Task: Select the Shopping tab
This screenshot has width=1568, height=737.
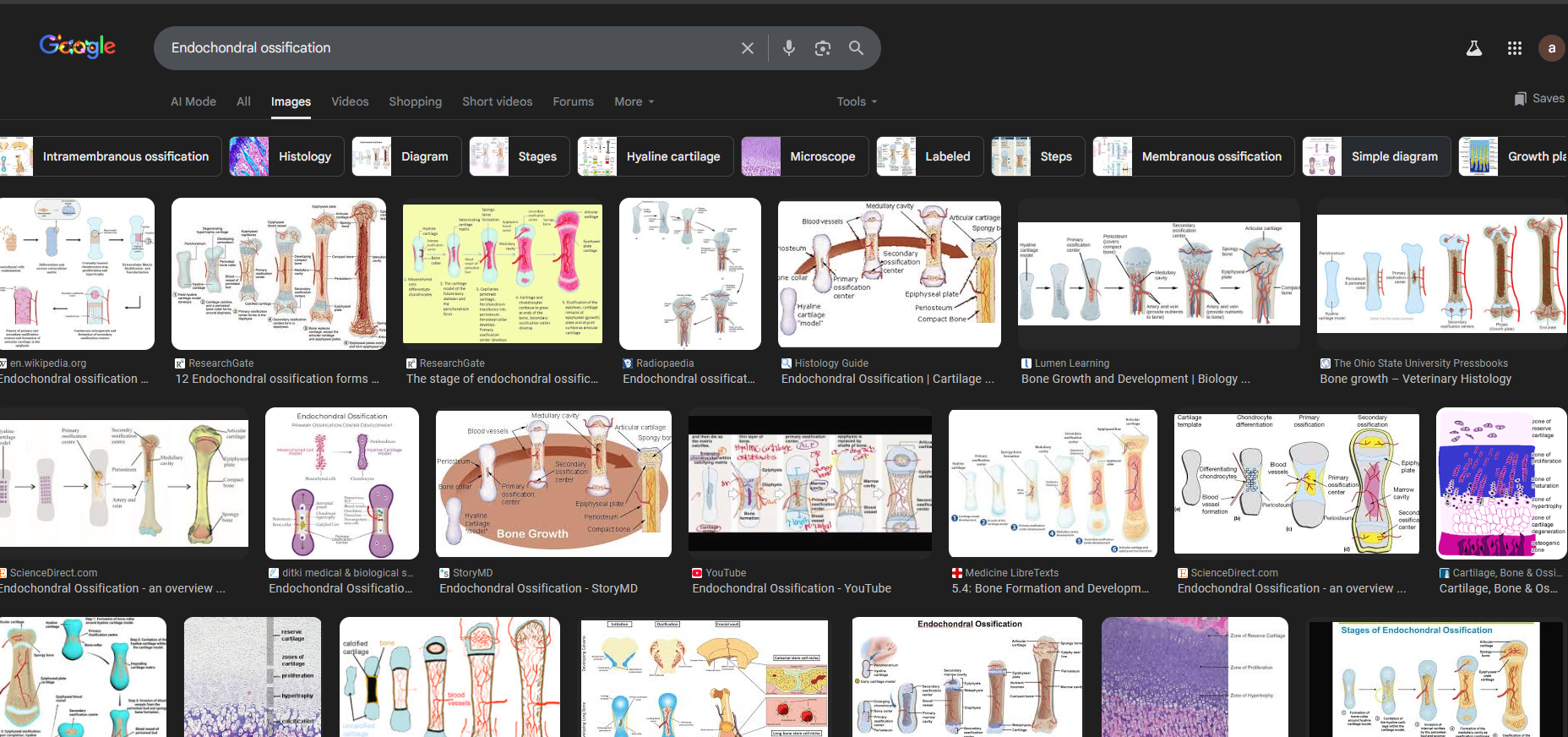Action: coord(415,101)
